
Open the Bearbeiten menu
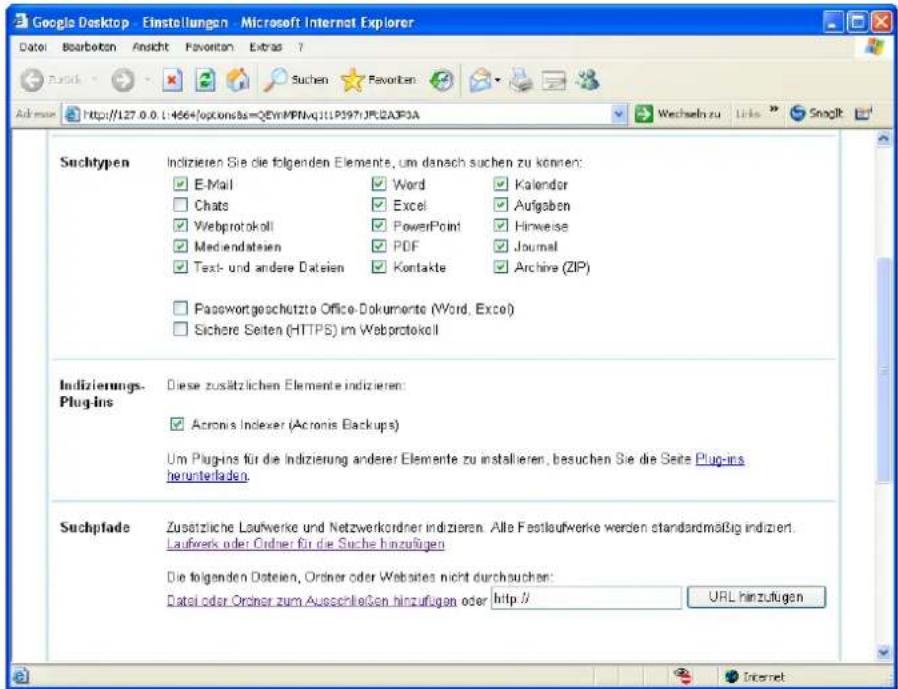point(89,47)
